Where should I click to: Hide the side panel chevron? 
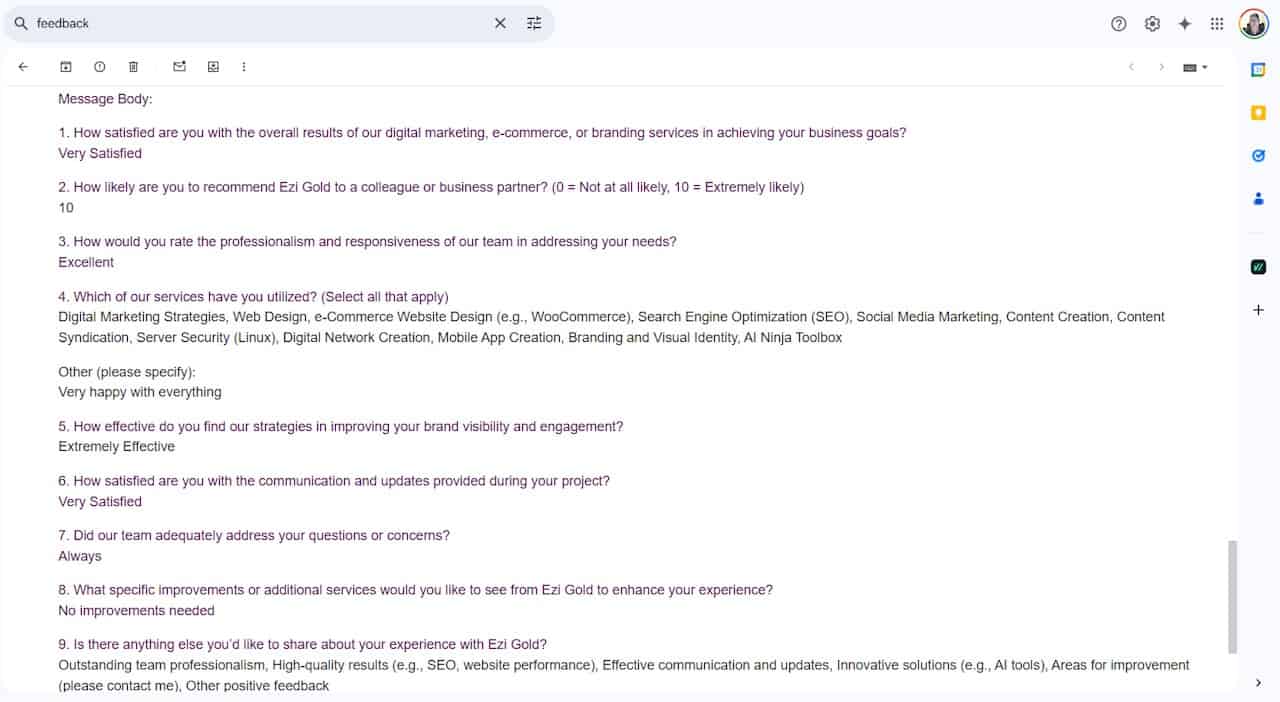pos(1259,683)
